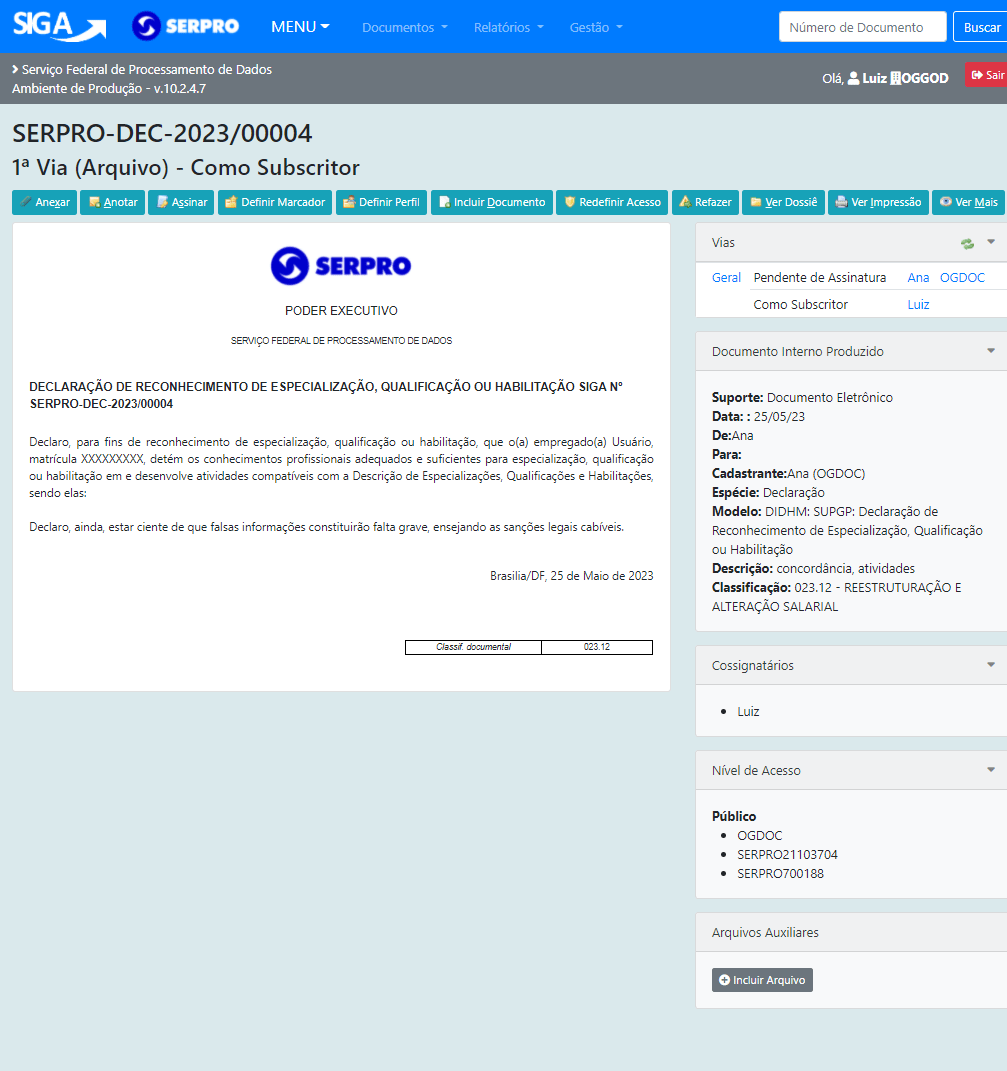The image size is (1007, 1071).
Task: Click the '023.12' classification cell
Action: point(597,647)
